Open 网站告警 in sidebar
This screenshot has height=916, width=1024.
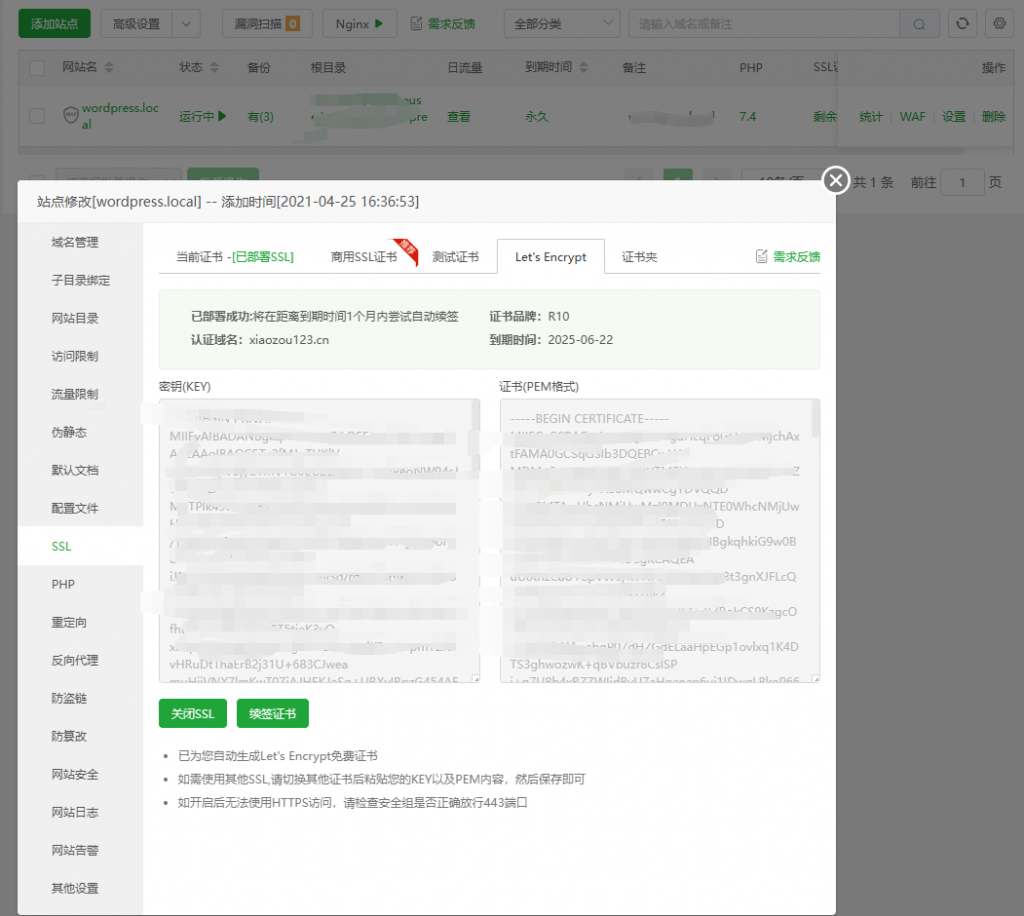coord(75,850)
